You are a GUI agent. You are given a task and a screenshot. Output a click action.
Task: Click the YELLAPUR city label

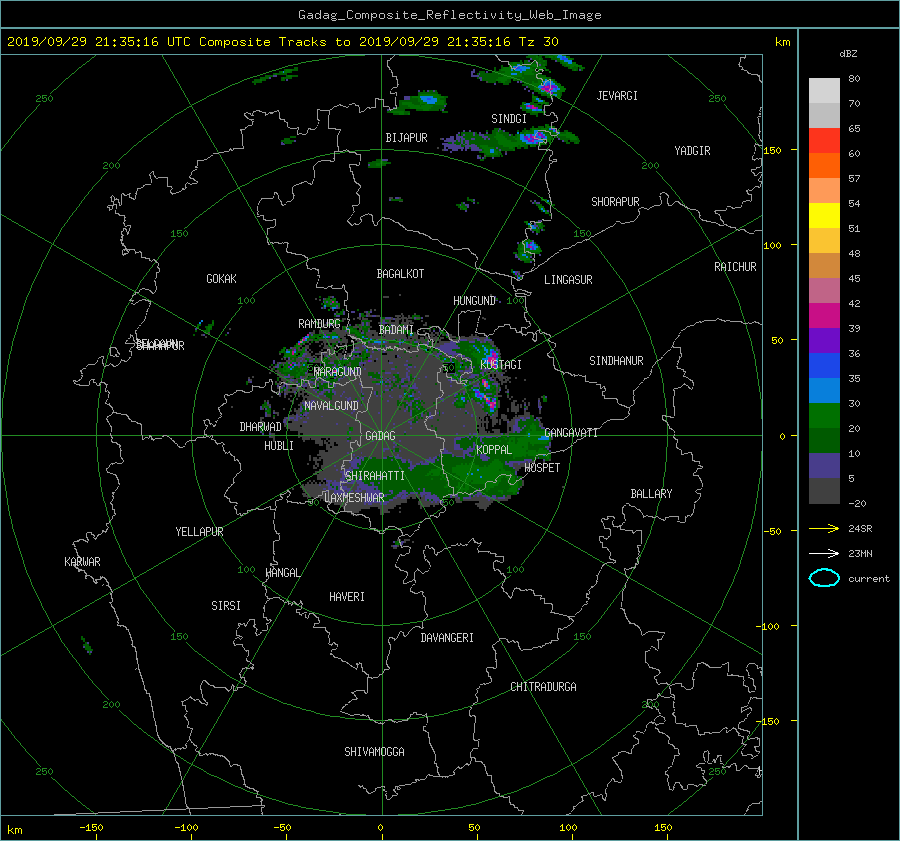pos(199,532)
